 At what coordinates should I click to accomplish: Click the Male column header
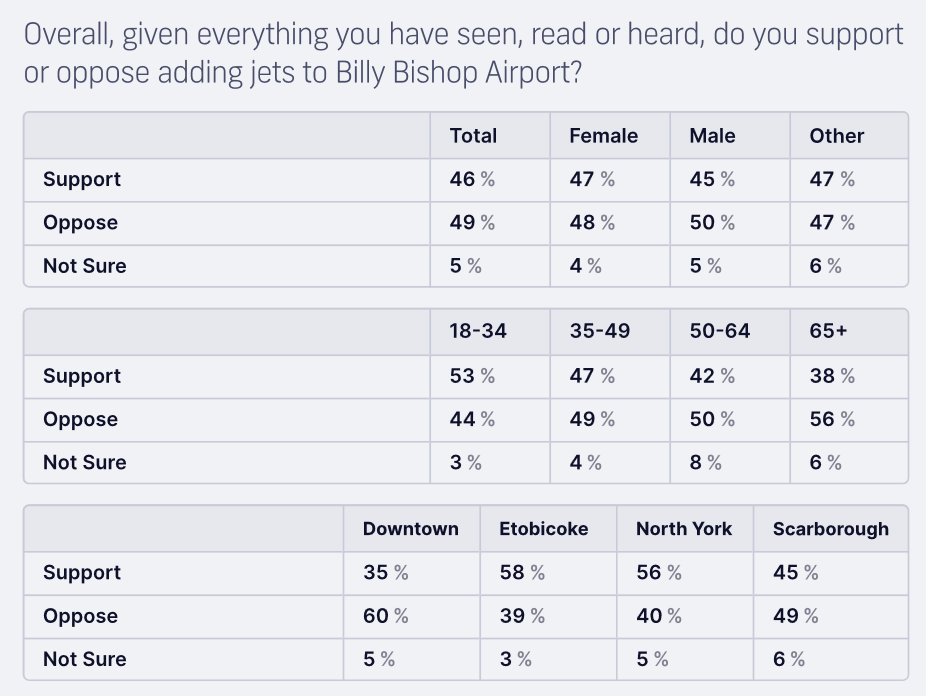[712, 136]
